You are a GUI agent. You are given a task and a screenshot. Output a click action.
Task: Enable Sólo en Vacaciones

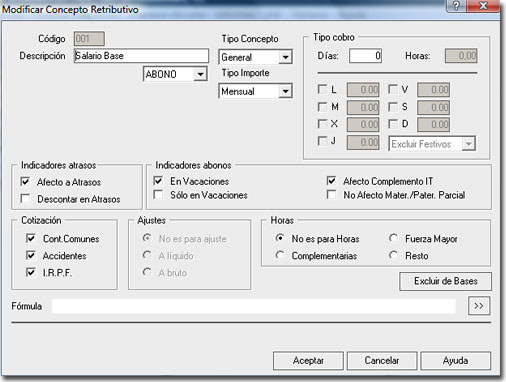click(158, 194)
